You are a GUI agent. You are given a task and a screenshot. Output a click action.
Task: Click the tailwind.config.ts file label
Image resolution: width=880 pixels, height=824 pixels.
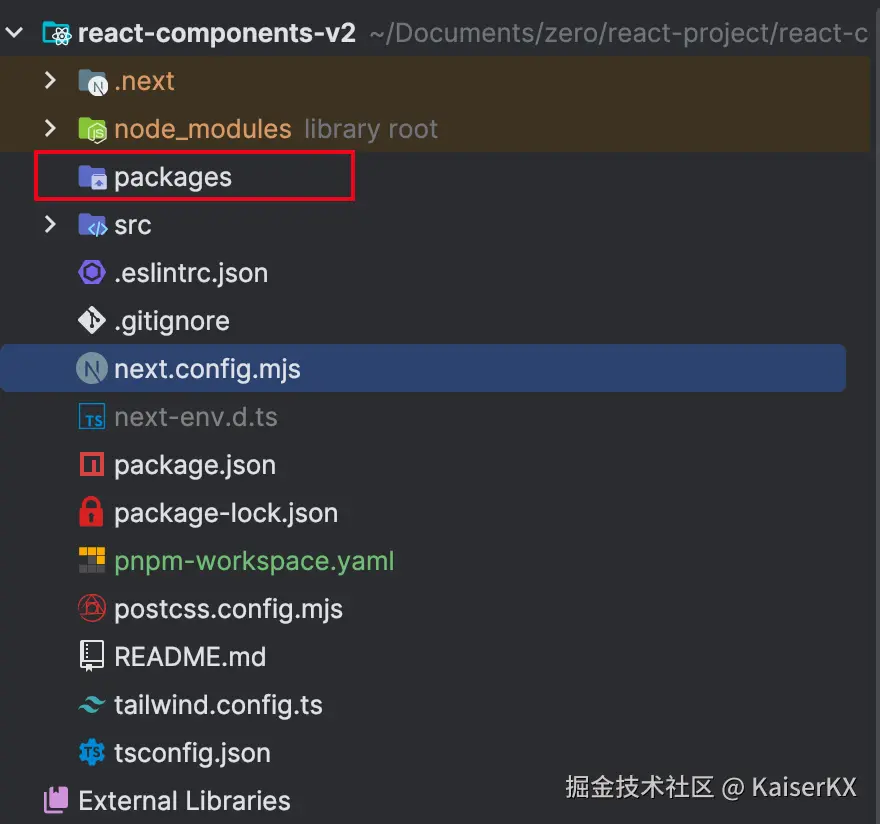point(218,705)
